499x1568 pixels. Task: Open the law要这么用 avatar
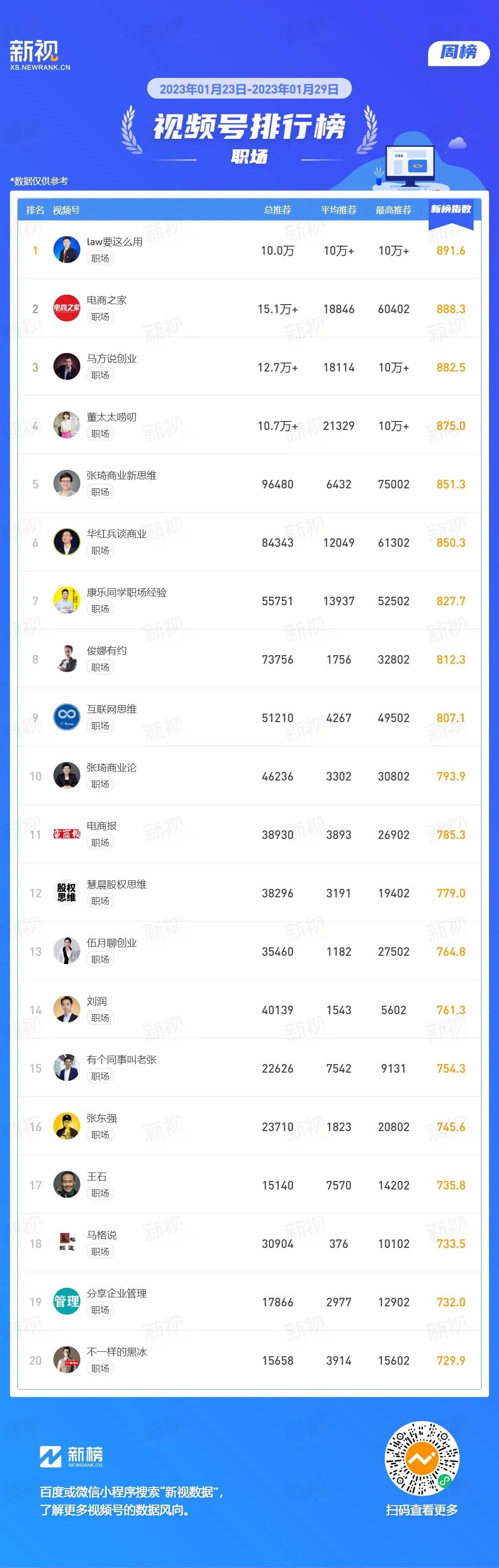67,250
